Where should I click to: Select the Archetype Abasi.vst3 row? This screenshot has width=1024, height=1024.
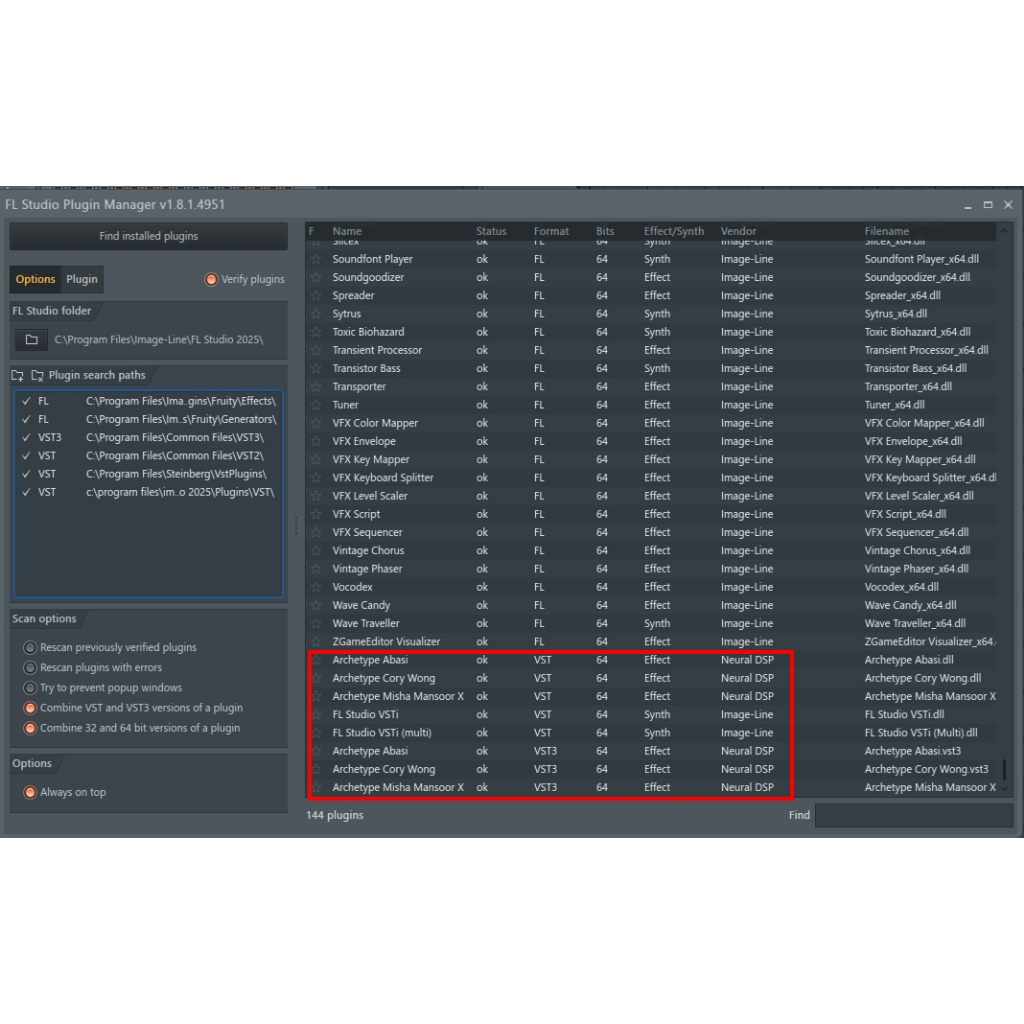click(x=651, y=752)
